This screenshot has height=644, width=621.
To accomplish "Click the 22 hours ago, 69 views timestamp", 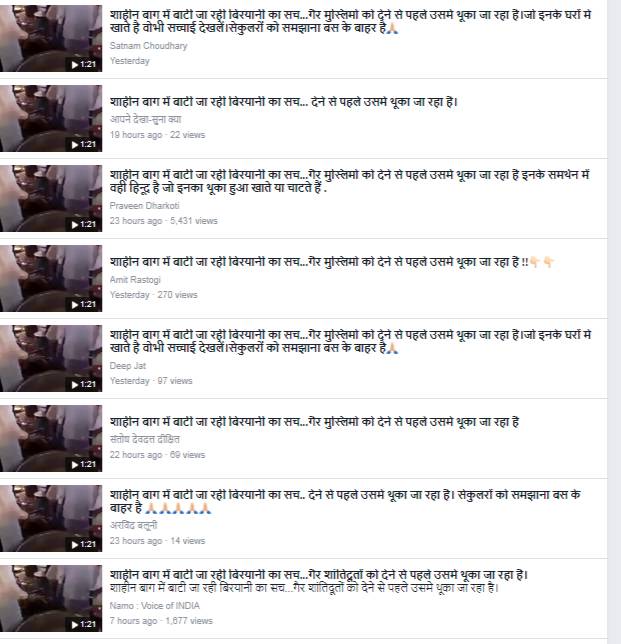I will pos(157,455).
